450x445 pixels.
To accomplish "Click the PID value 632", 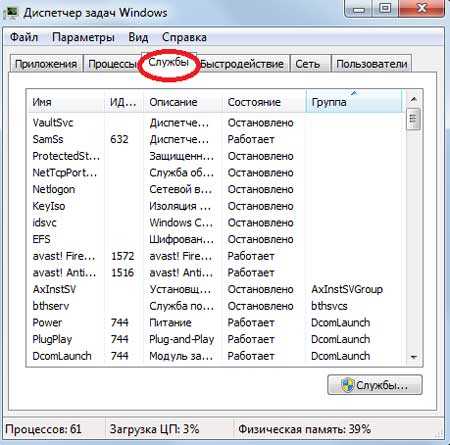I will [x=119, y=139].
